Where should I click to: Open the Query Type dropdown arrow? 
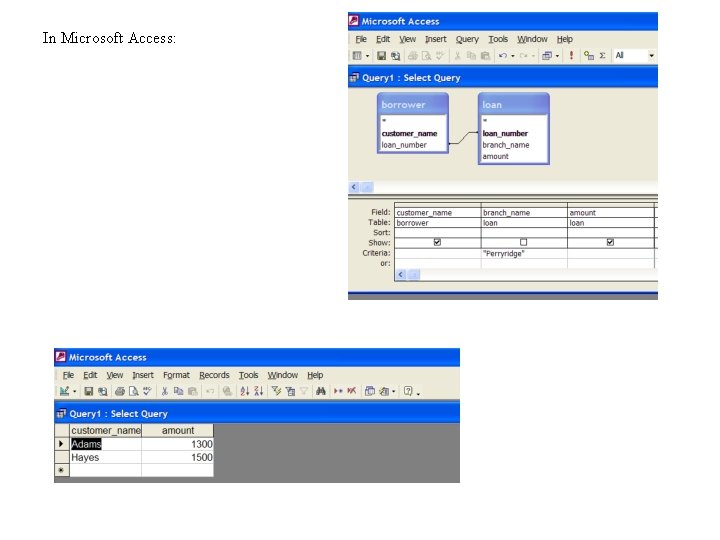[557, 56]
